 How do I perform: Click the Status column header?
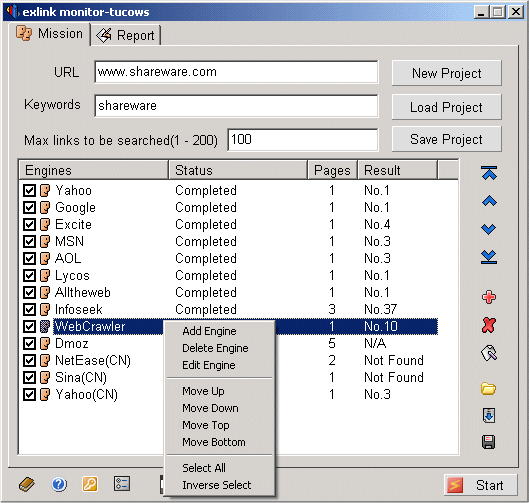coord(238,170)
